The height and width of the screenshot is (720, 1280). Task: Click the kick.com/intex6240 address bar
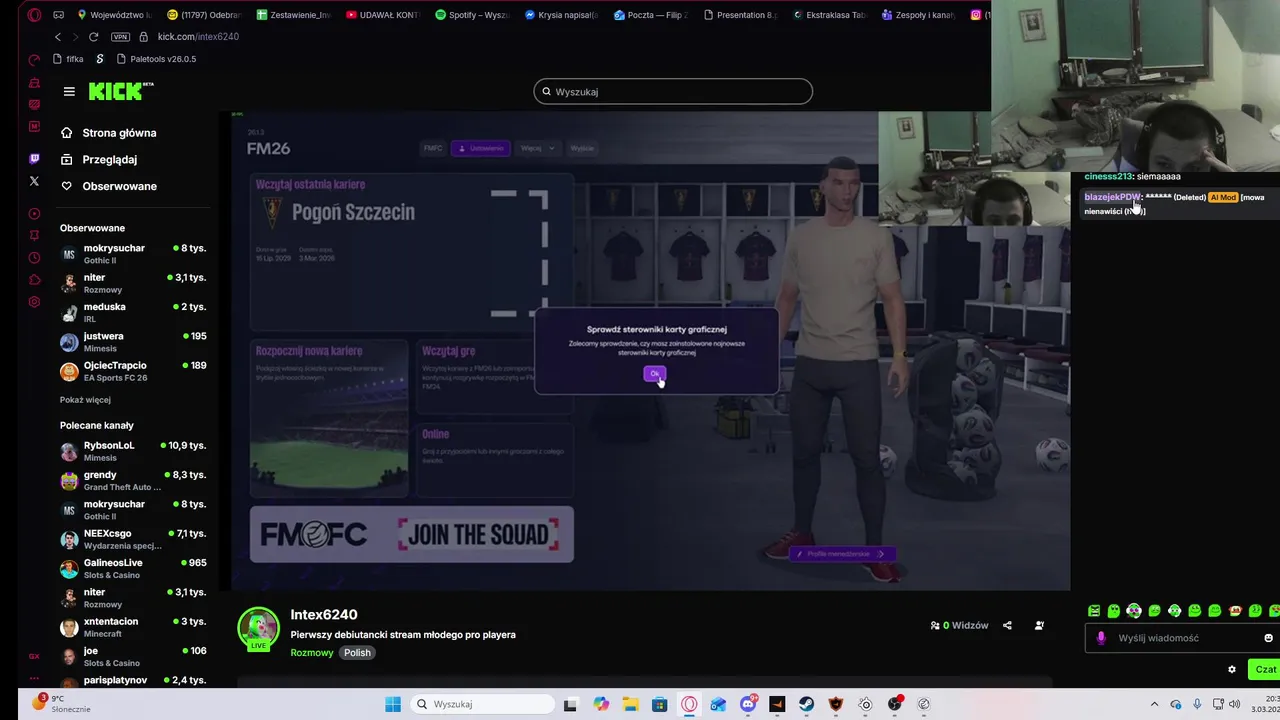pos(198,37)
